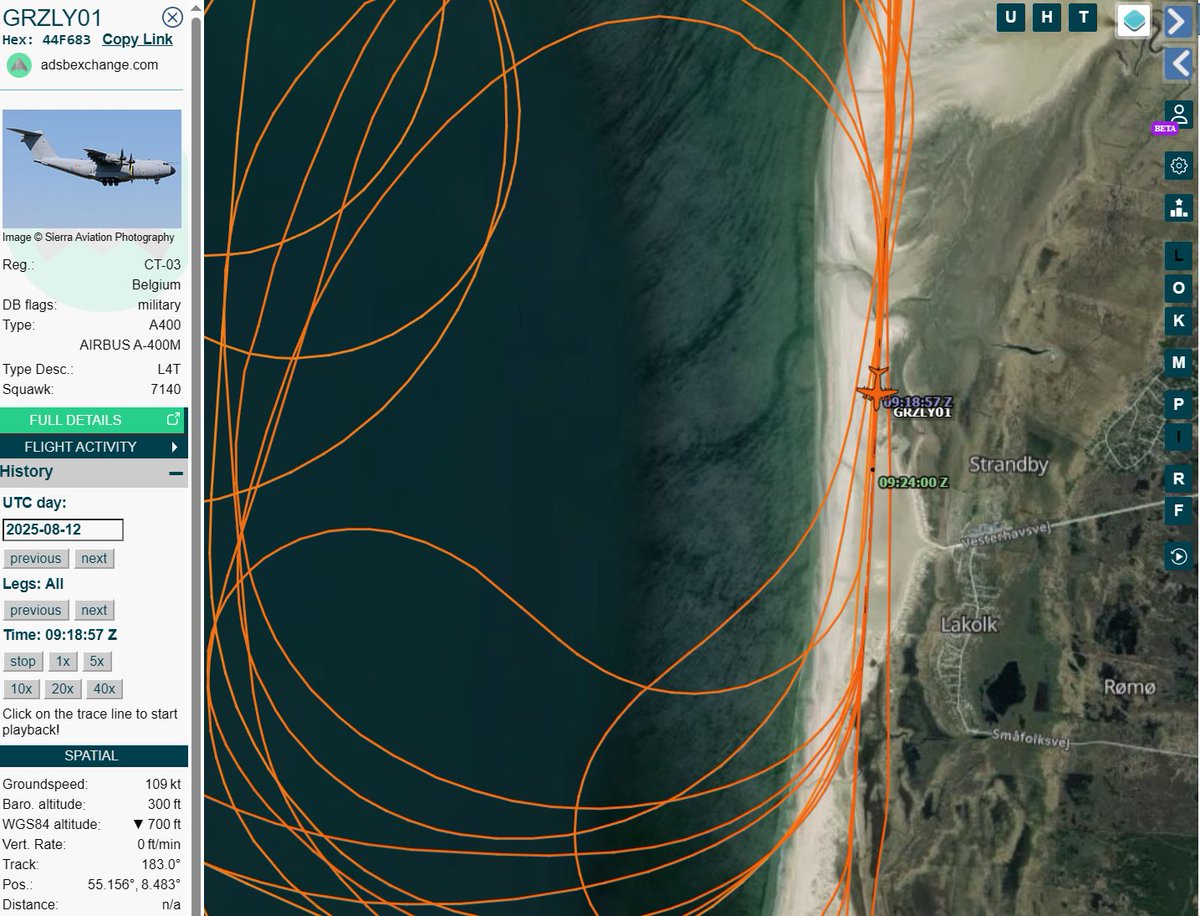Set playback speed to 20x
The height and width of the screenshot is (916, 1200).
click(62, 688)
